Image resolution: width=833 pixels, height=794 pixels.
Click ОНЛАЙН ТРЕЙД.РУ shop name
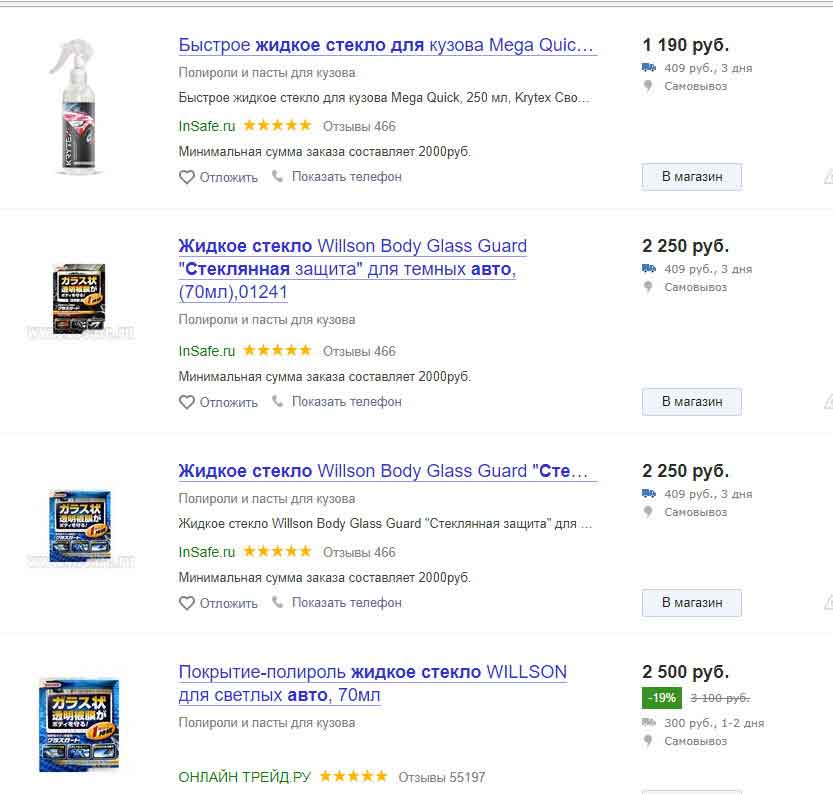(244, 777)
